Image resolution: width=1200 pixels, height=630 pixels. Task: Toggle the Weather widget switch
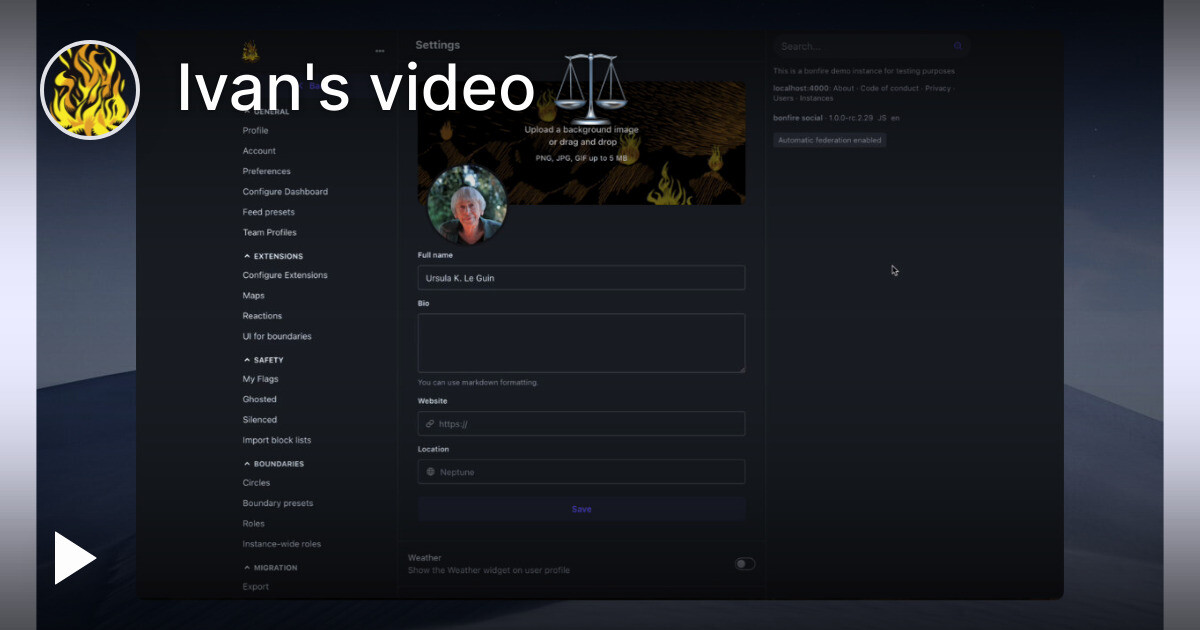tap(745, 564)
